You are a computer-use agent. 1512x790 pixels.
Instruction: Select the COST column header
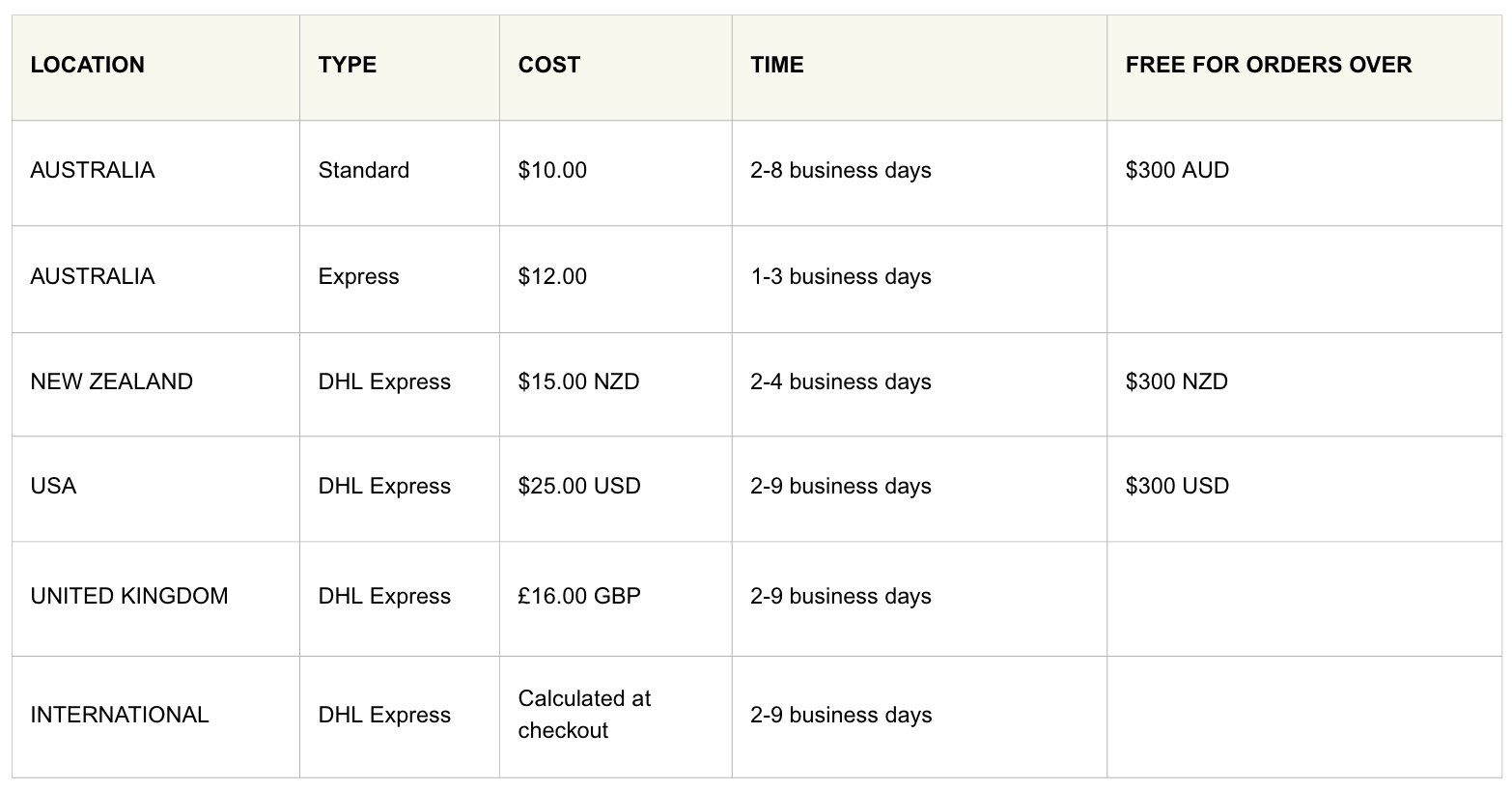[549, 65]
